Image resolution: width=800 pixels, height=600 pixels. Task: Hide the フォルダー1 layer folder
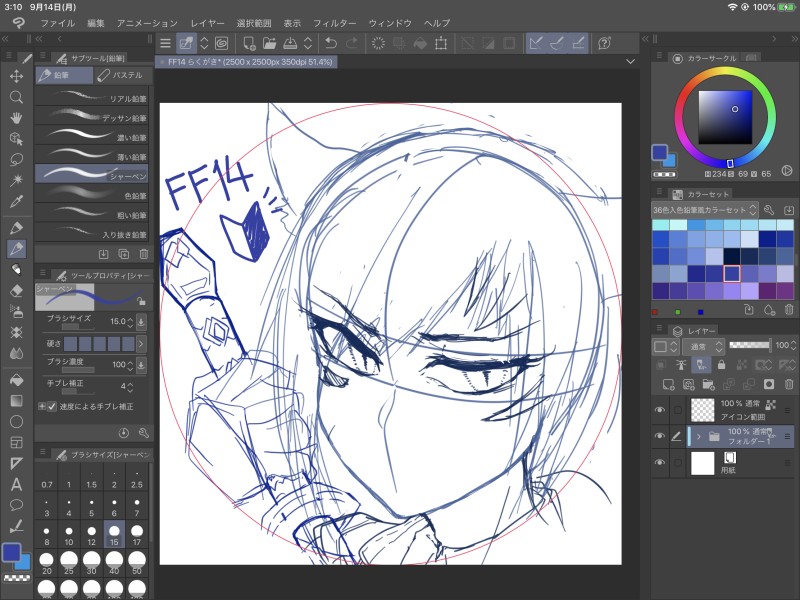660,436
